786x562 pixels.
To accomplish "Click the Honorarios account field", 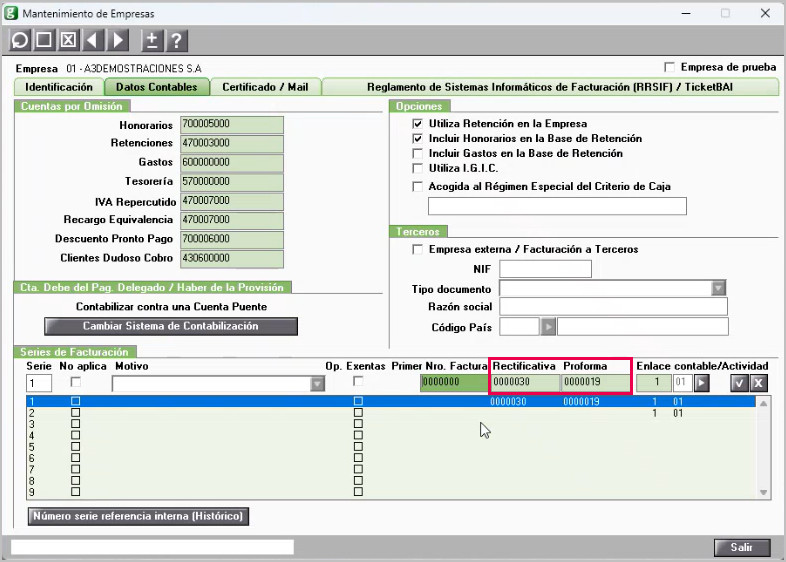I will point(232,125).
